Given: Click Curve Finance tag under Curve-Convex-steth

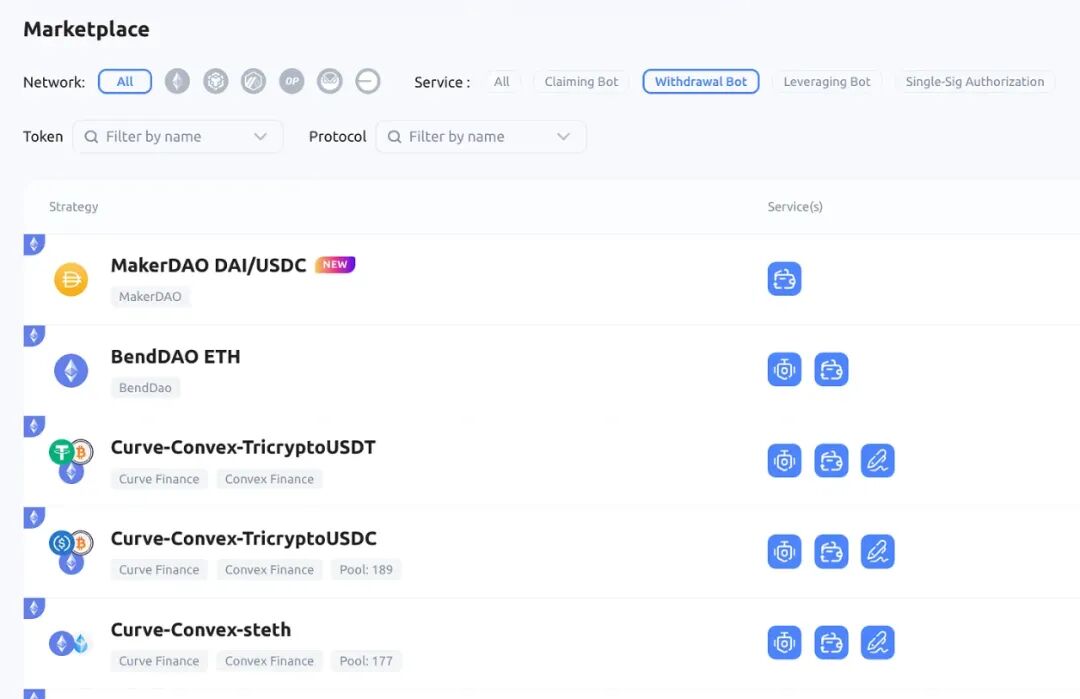Looking at the screenshot, I should [x=159, y=660].
